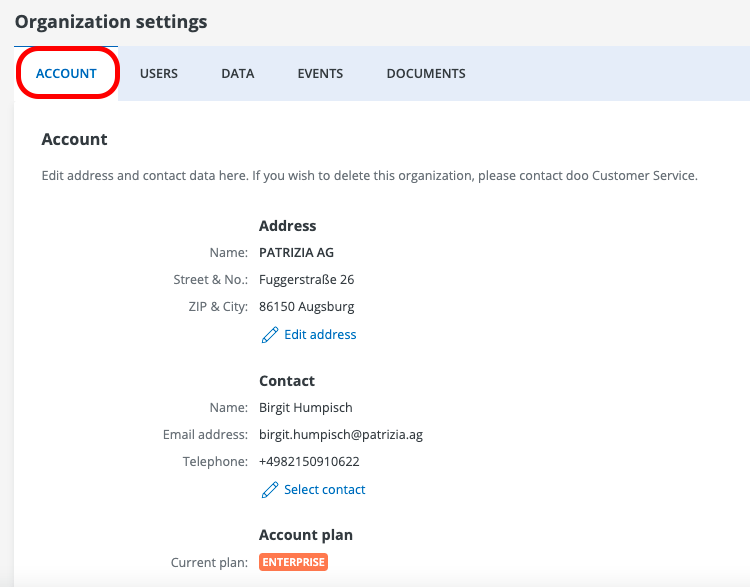Viewport: 750px width, 587px height.
Task: Open the ACCOUNT tab
Action: point(66,74)
